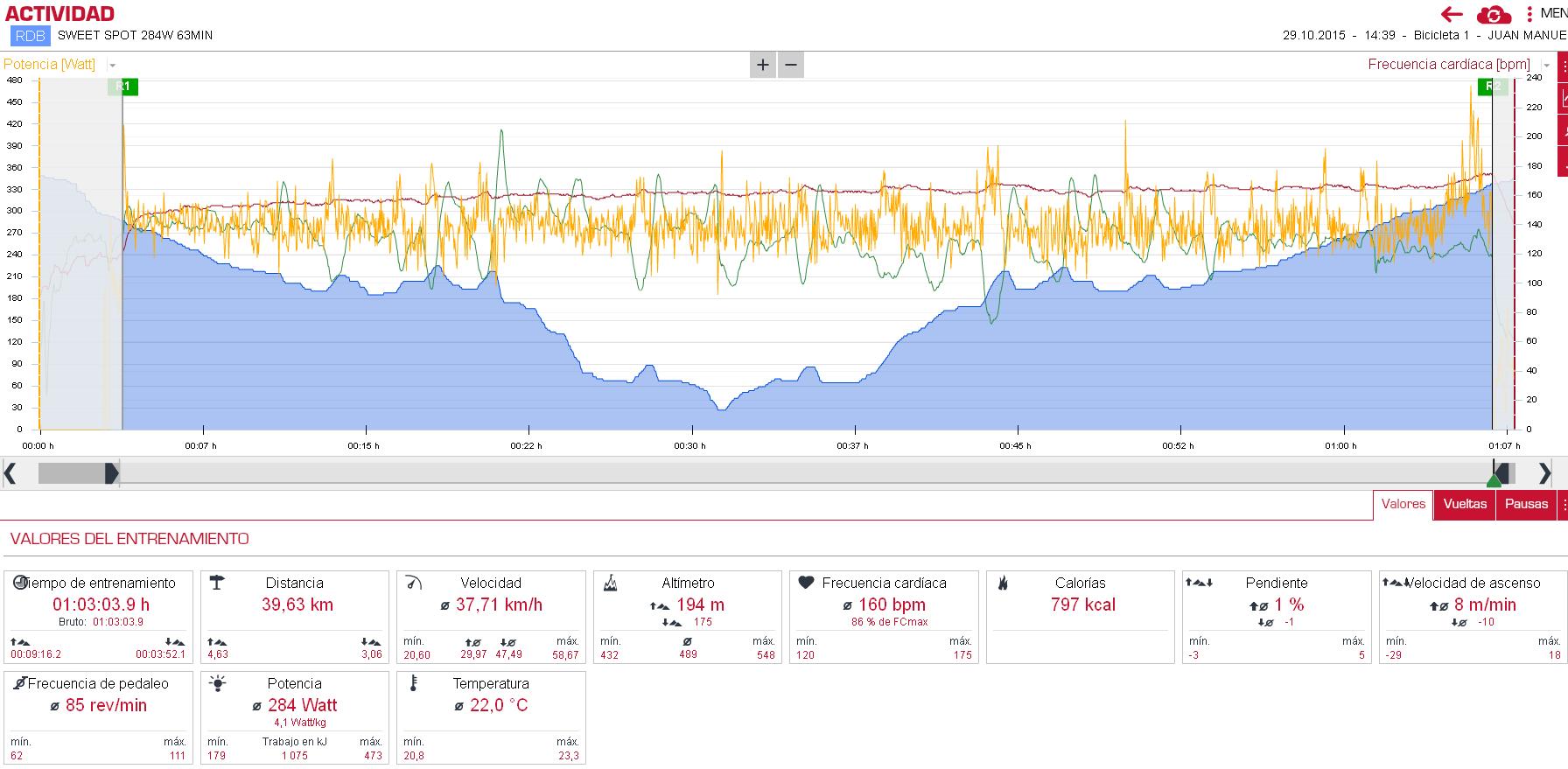The width and height of the screenshot is (1568, 769).
Task: Click the green triangle right range handle
Action: [x=1494, y=480]
